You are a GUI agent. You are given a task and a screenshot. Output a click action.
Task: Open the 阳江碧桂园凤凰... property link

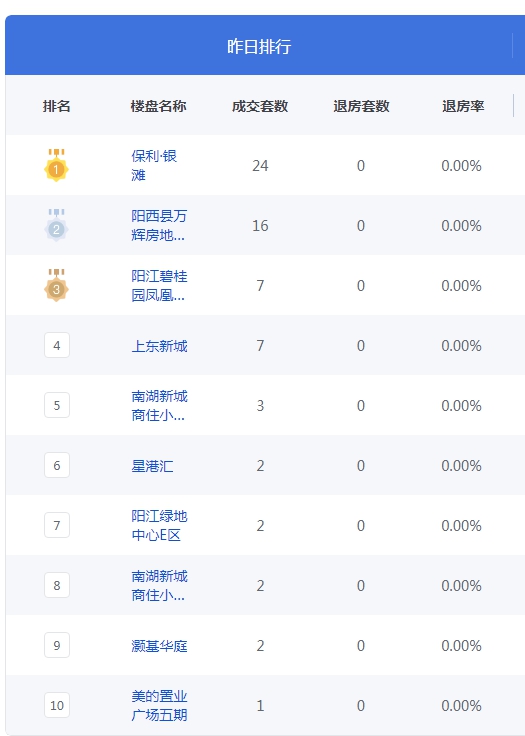[x=159, y=285]
